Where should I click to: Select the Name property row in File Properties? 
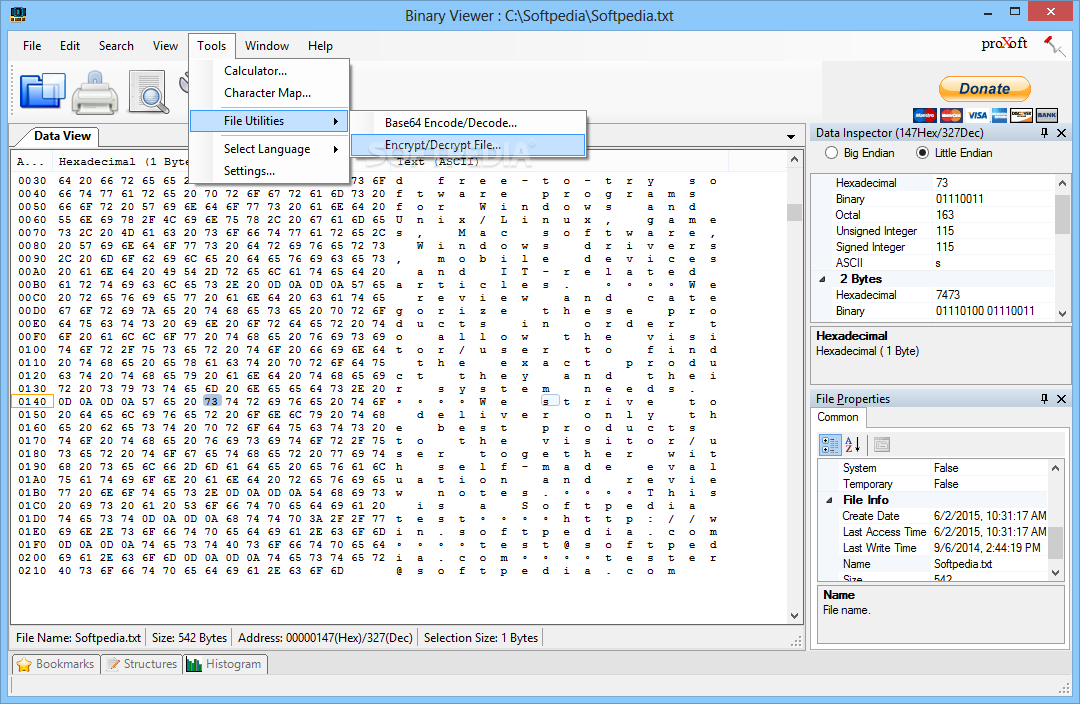point(933,564)
